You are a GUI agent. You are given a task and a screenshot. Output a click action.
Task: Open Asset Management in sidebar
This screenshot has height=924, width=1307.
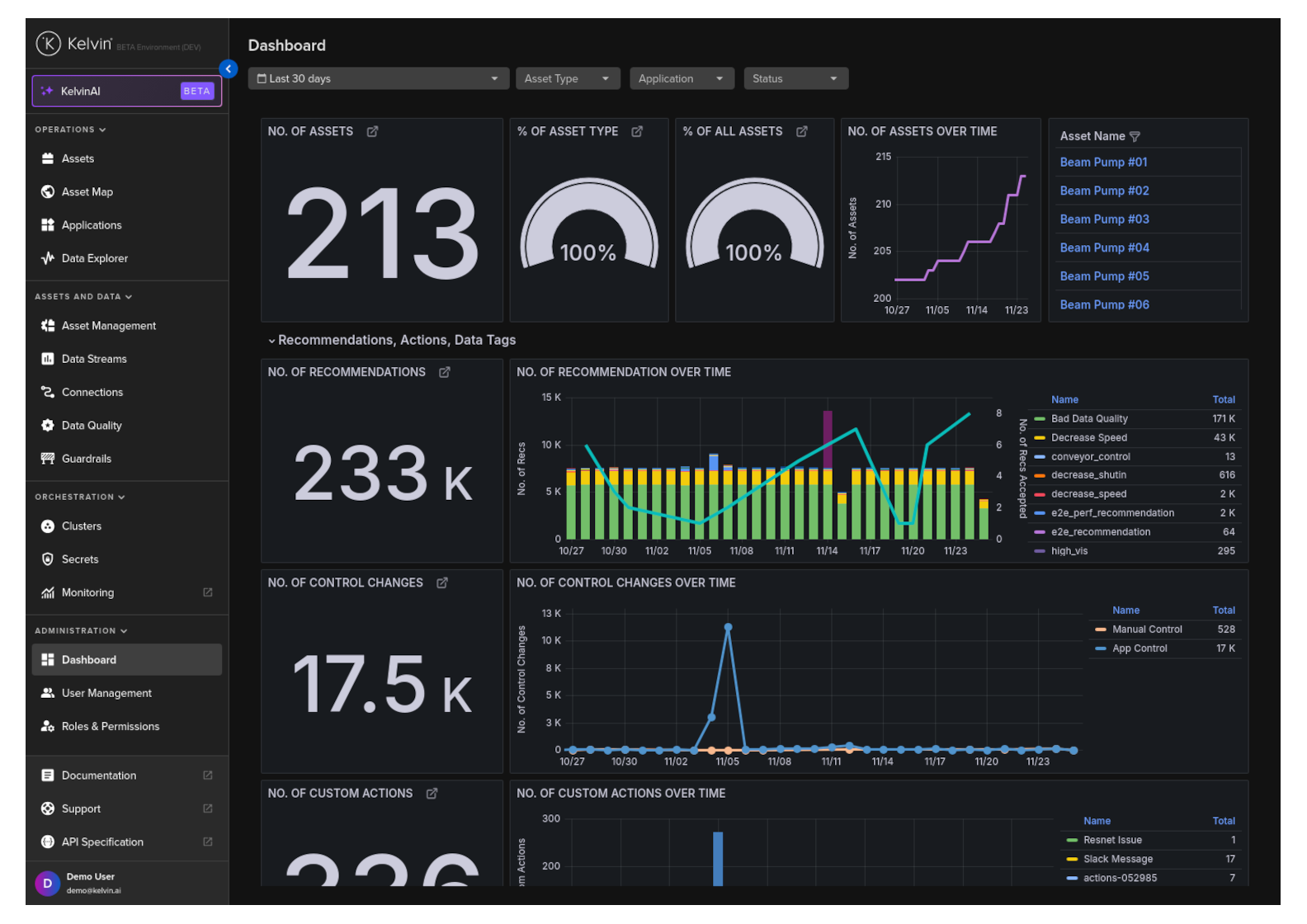coord(108,326)
